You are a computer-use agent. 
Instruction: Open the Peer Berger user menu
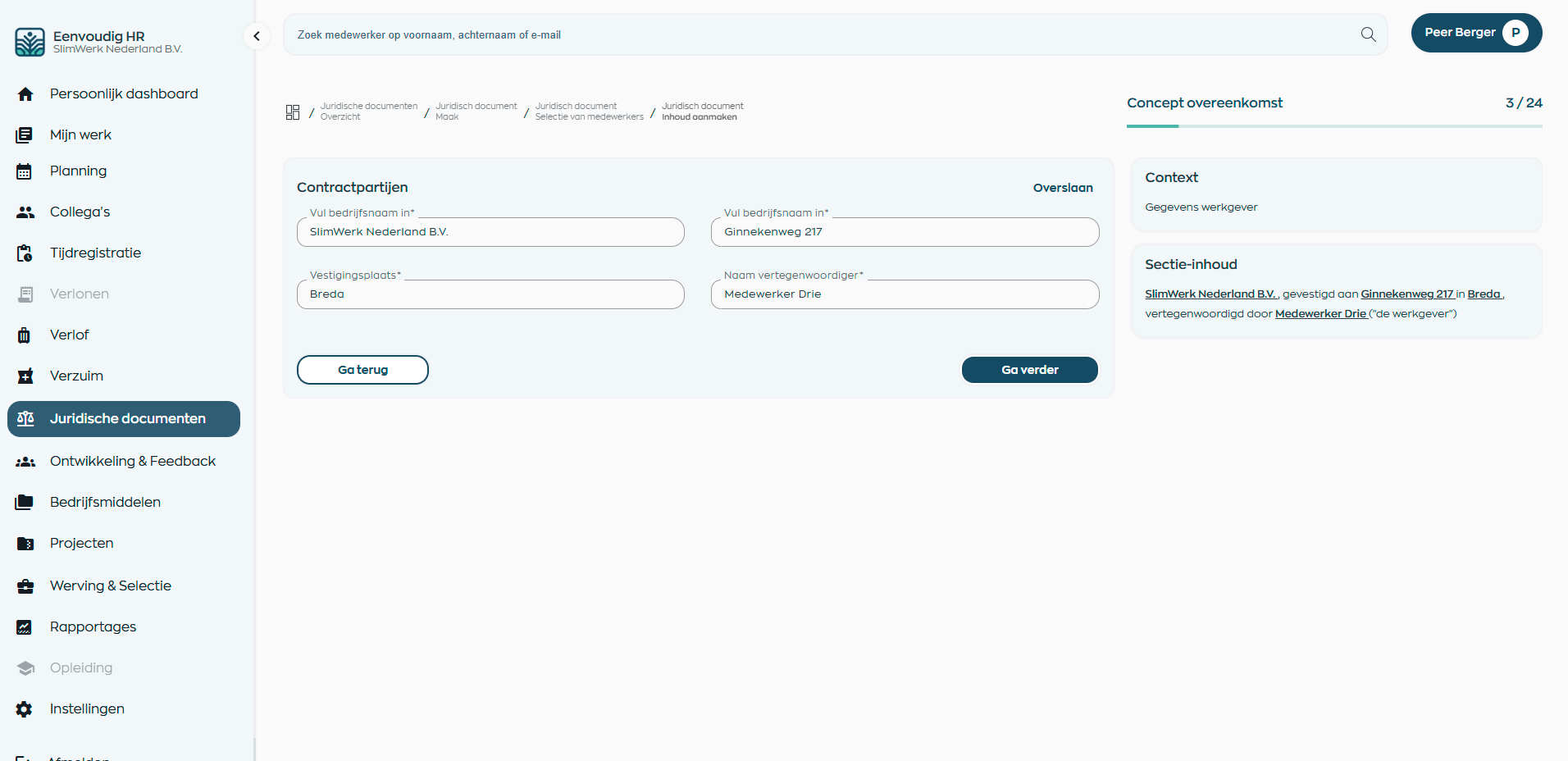tap(1475, 33)
